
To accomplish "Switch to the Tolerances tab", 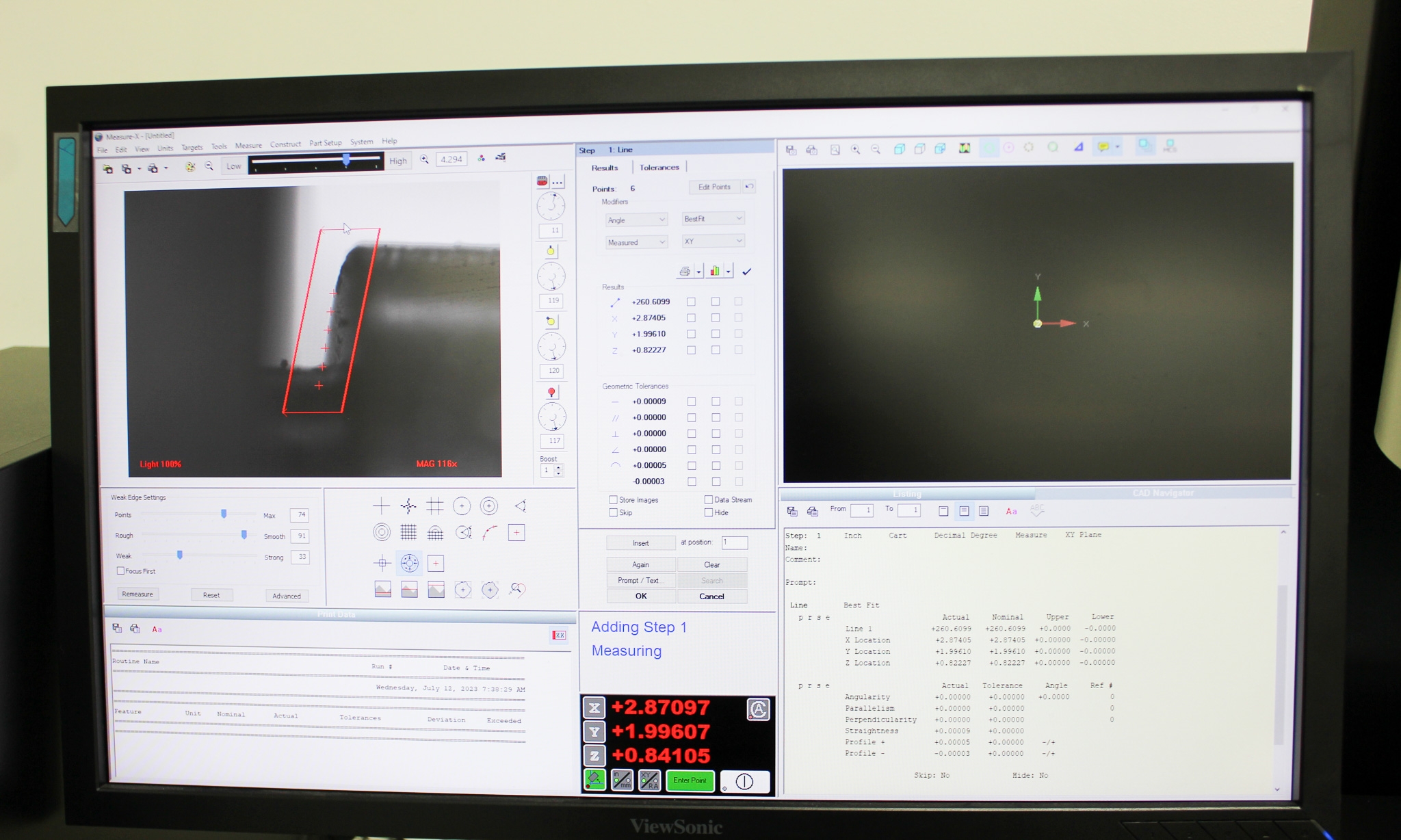I will (659, 167).
